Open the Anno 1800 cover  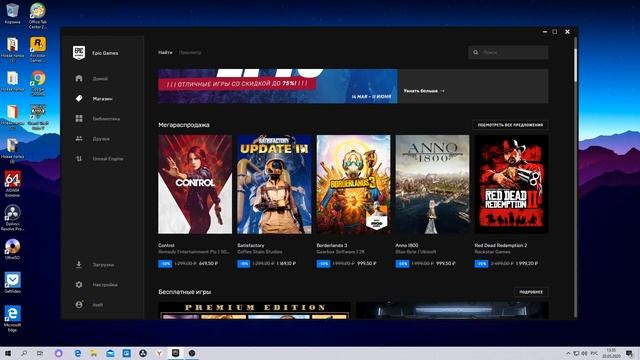(x=432, y=184)
